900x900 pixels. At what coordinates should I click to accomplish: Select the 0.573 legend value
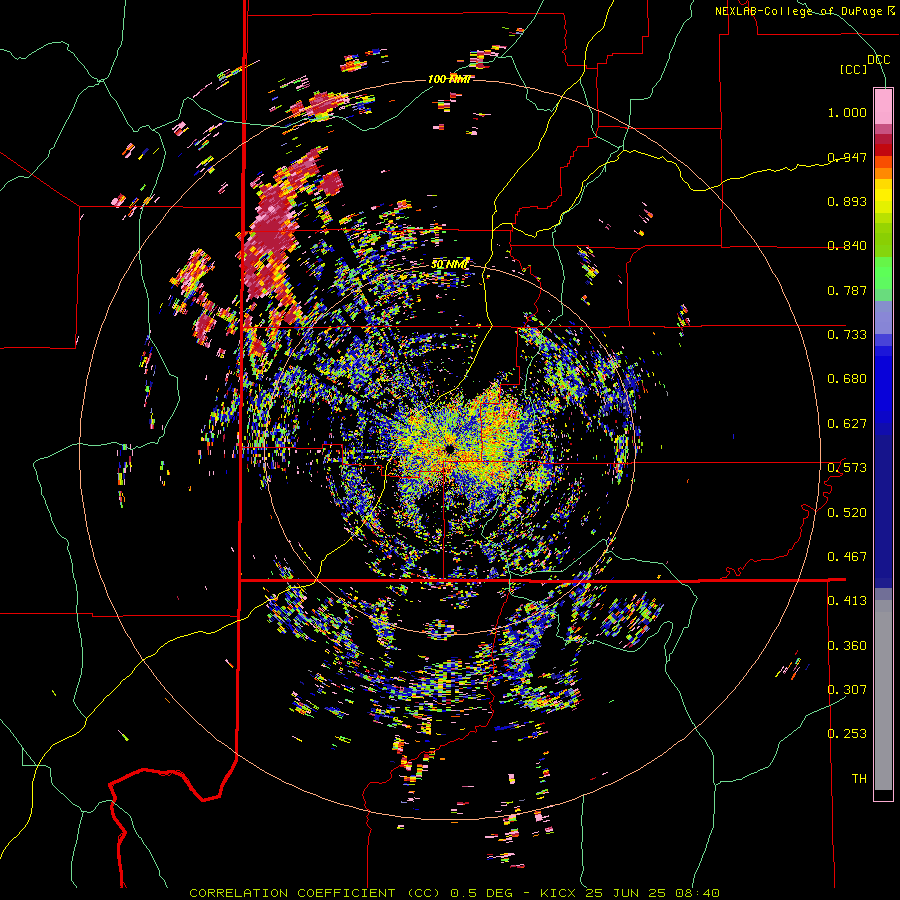(x=847, y=468)
